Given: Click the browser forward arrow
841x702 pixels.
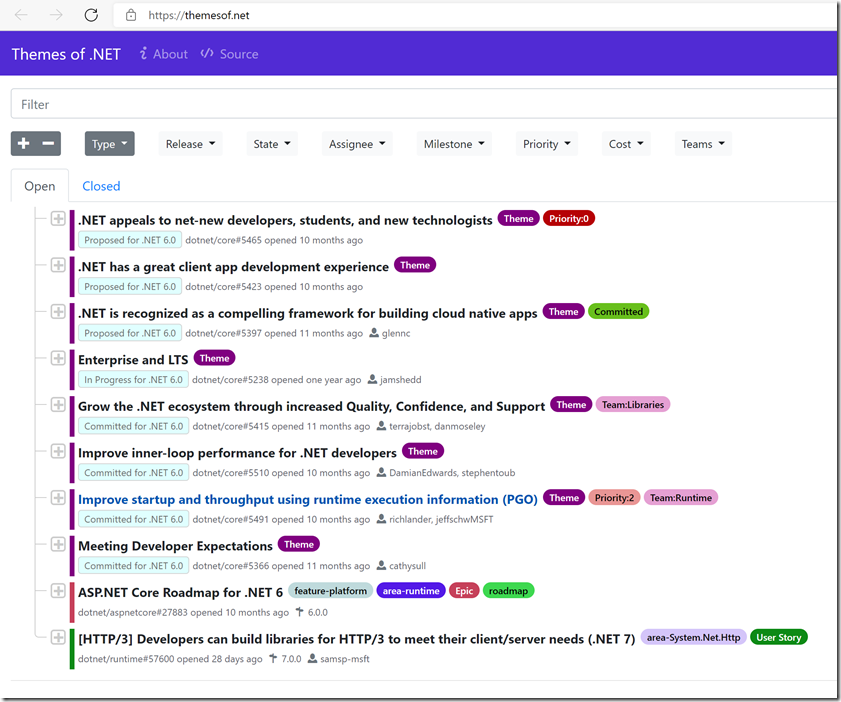Looking at the screenshot, I should pos(56,15).
